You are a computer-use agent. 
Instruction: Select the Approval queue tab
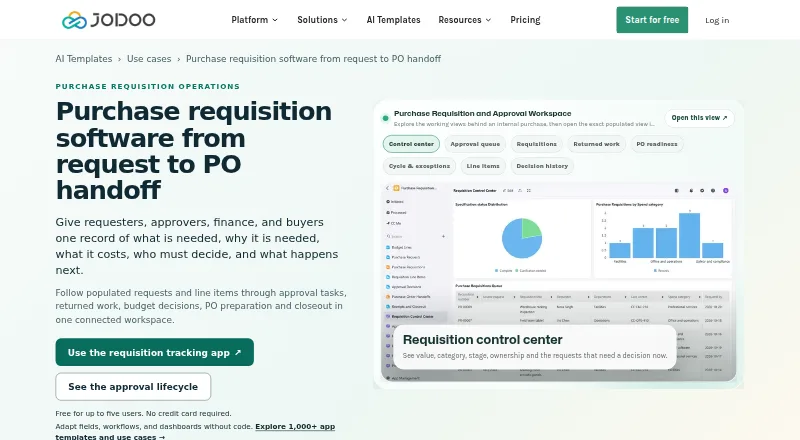point(475,144)
